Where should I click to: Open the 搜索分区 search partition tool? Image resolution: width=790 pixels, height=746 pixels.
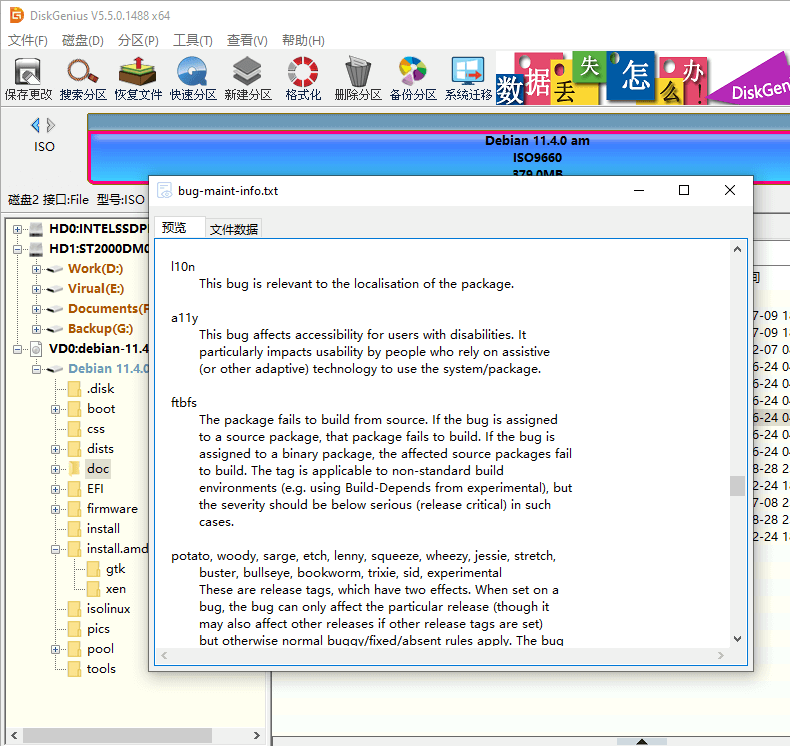click(83, 79)
